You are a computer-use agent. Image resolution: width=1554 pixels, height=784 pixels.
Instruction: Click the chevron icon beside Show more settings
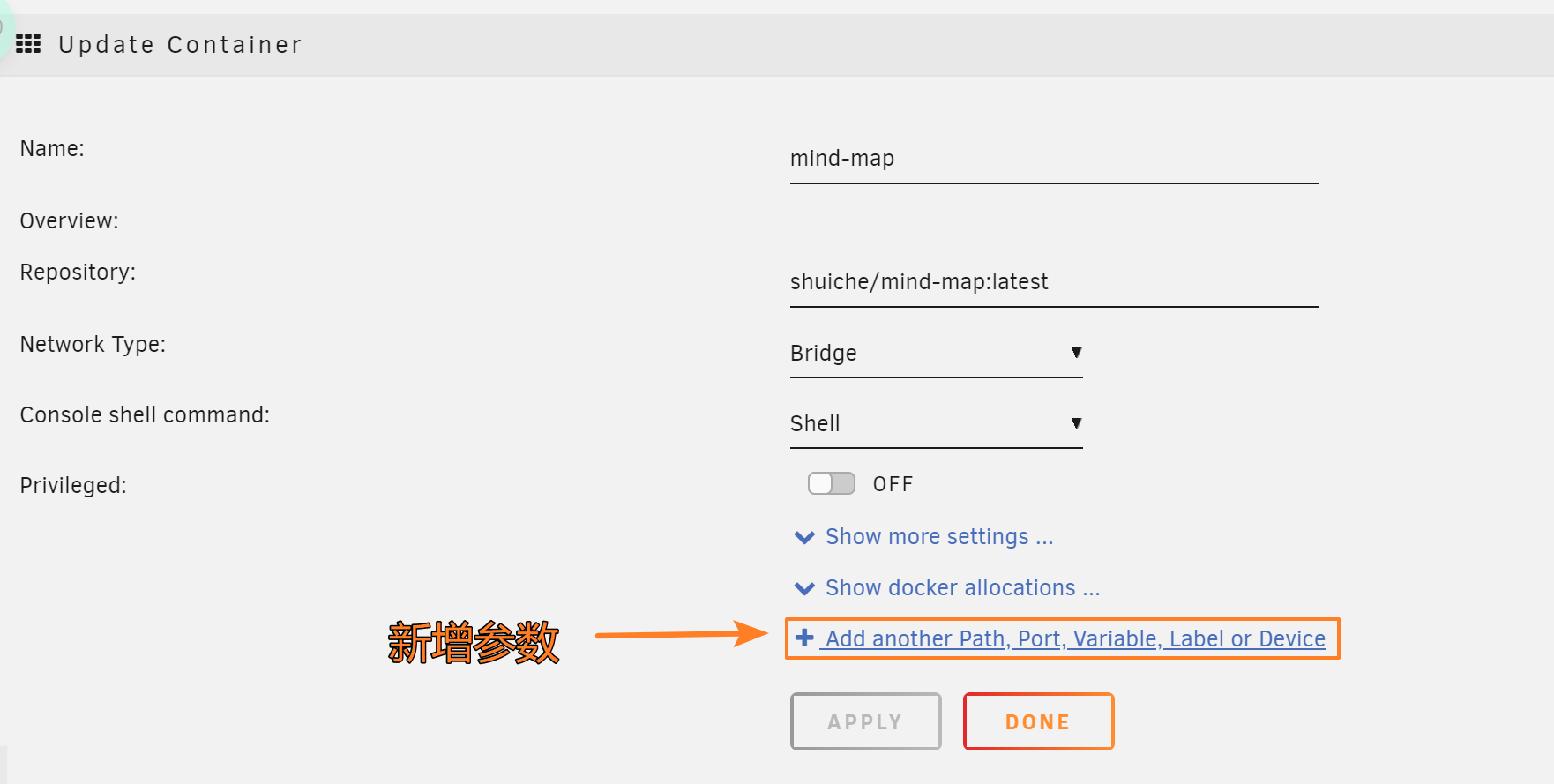pos(804,537)
